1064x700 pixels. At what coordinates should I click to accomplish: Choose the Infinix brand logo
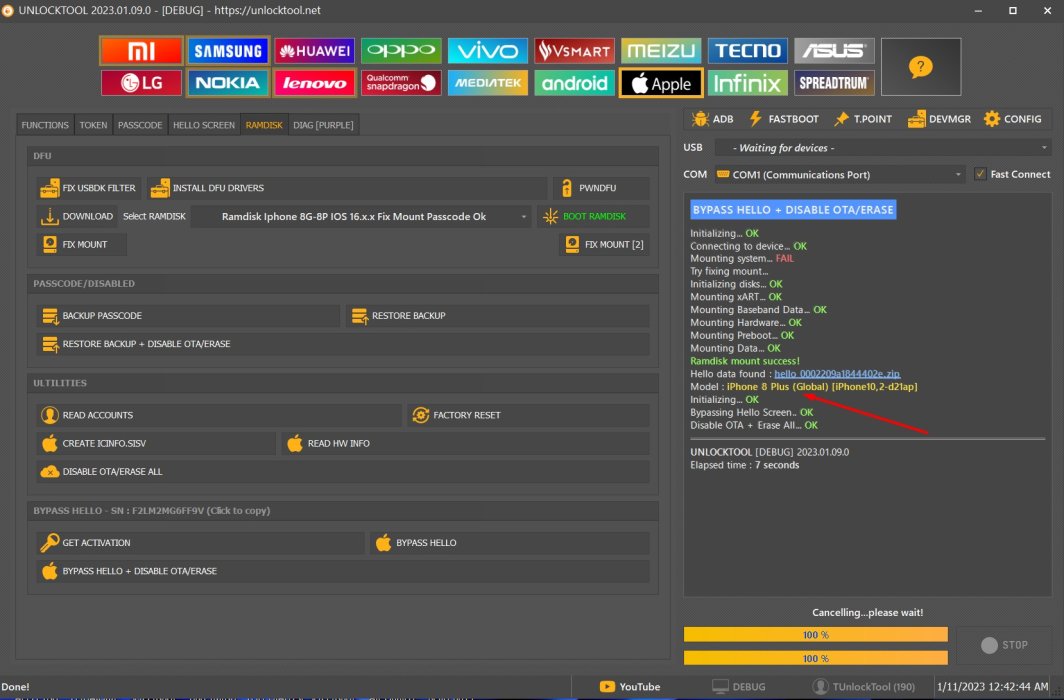748,83
